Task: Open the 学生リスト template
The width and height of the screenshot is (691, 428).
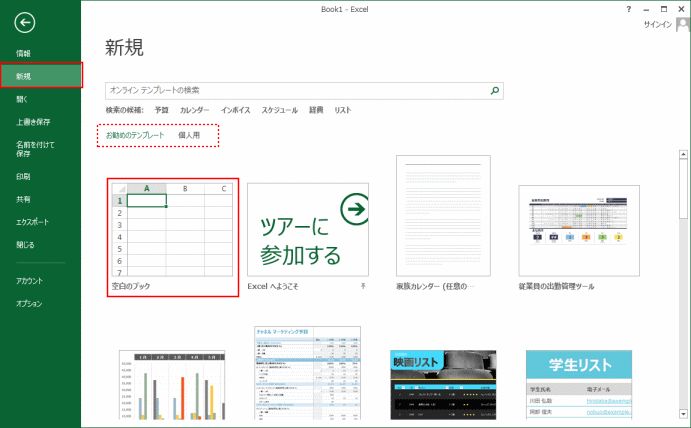Action: [x=579, y=385]
